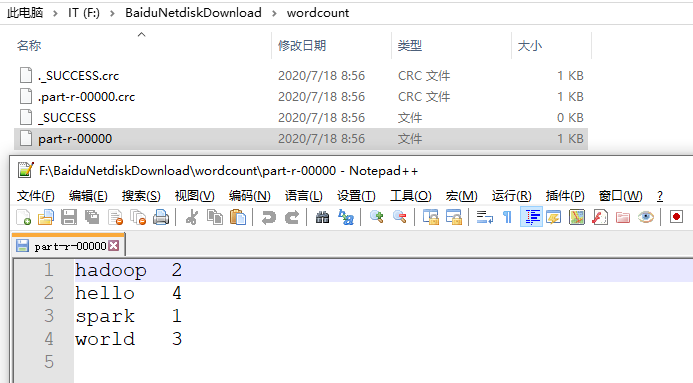
Task: Select the _SUCCESS file in Explorer
Action: (x=301, y=118)
